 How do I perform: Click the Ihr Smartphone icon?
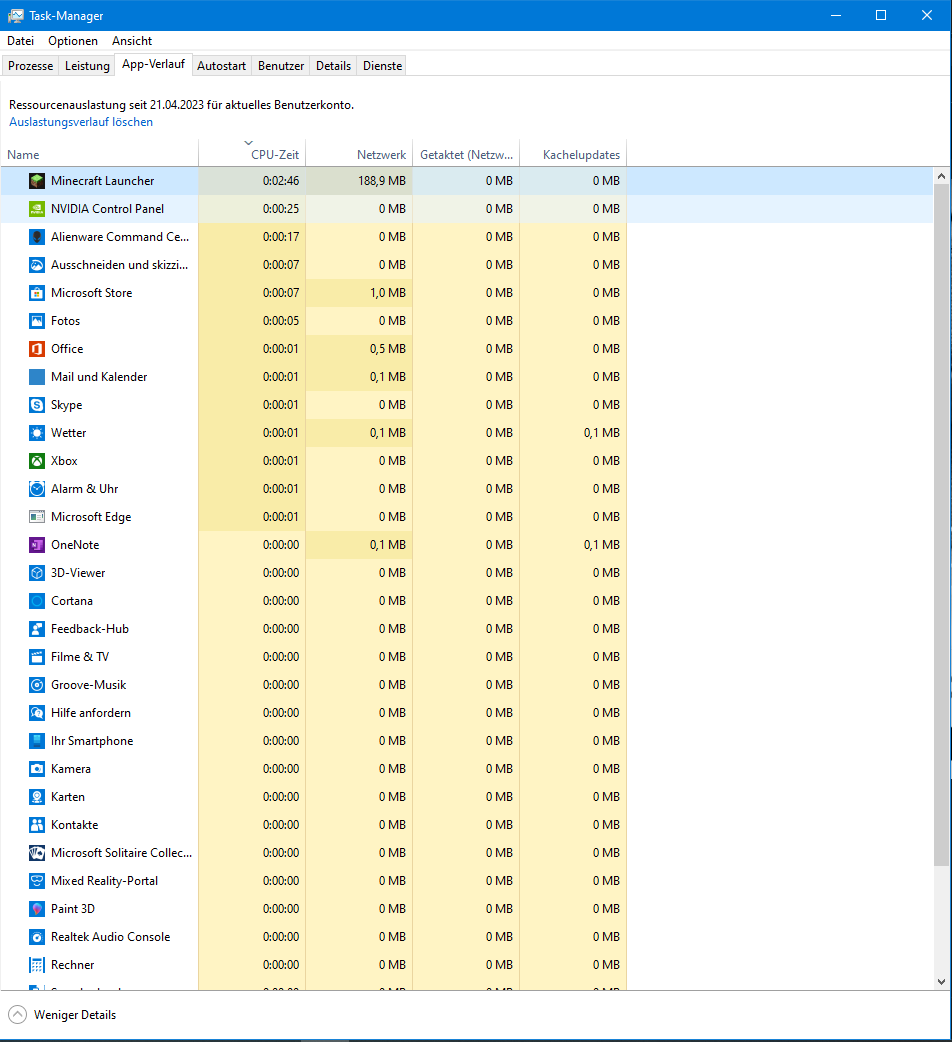[37, 740]
